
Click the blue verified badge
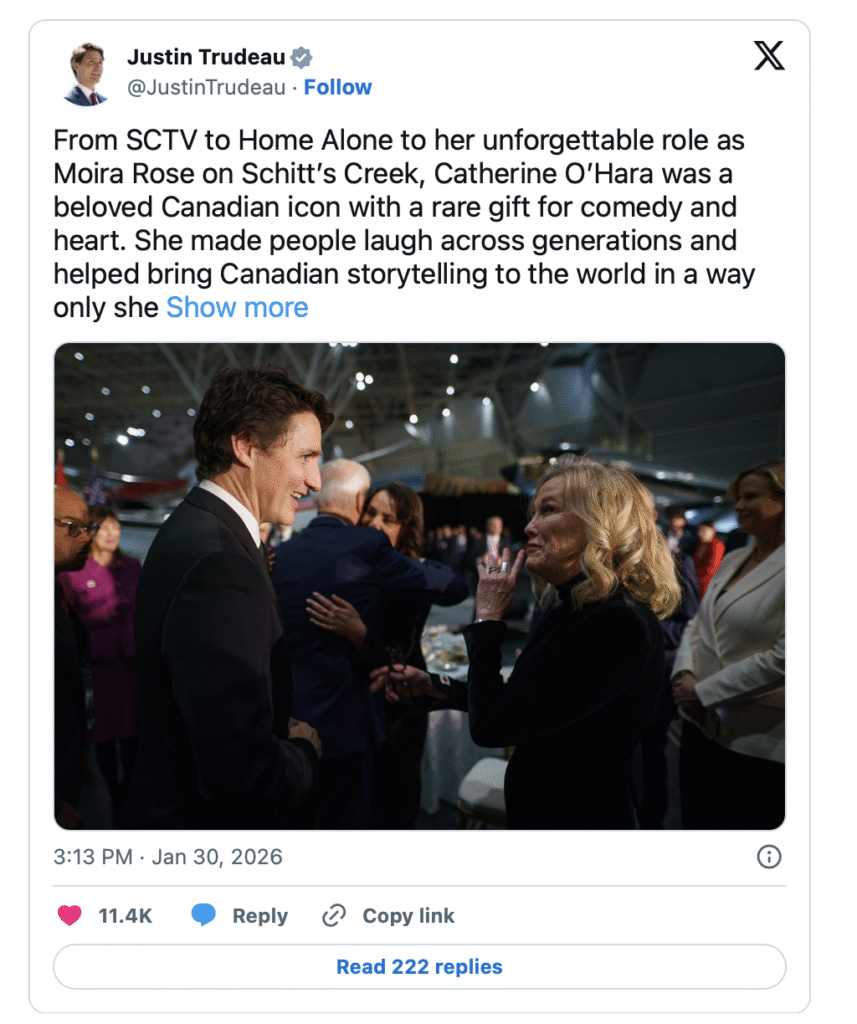coord(302,57)
